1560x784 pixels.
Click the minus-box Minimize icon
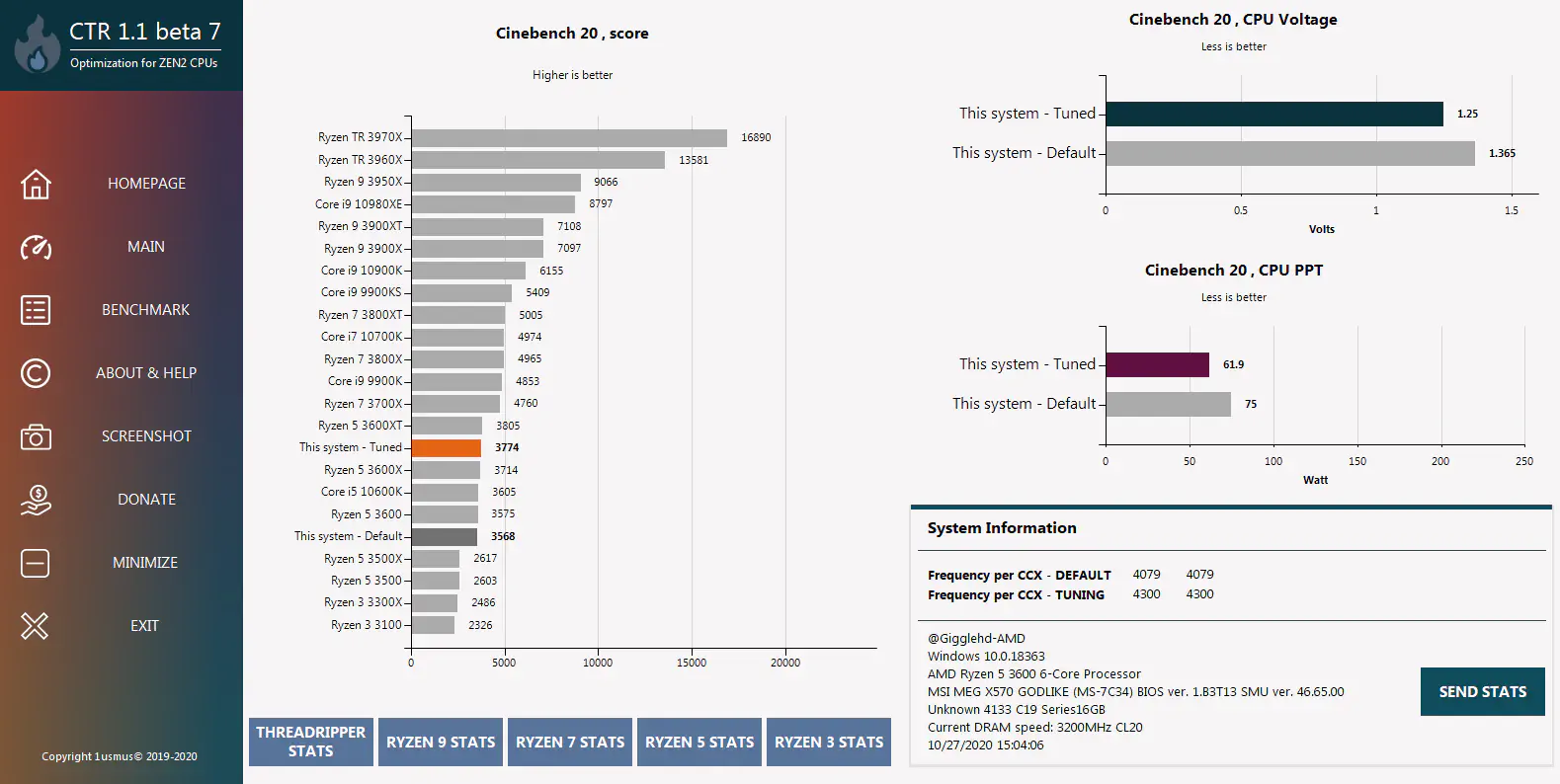[35, 563]
